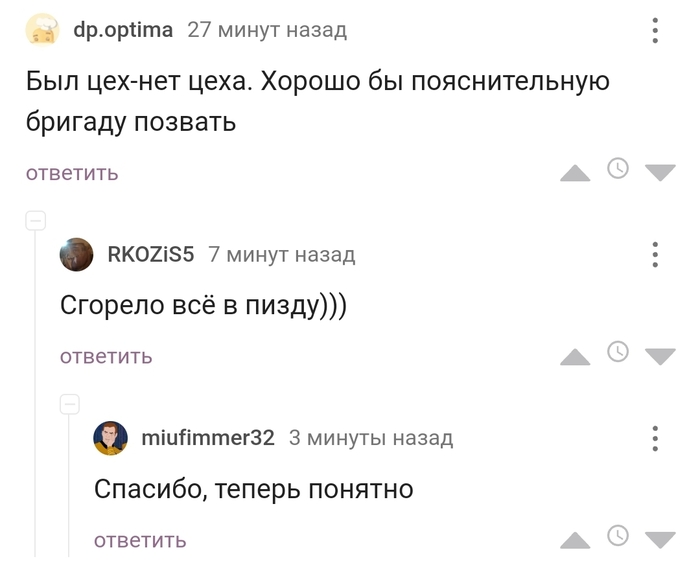Open more options for miufimmer32 comment
This screenshot has width=700, height=561.
pos(655,438)
